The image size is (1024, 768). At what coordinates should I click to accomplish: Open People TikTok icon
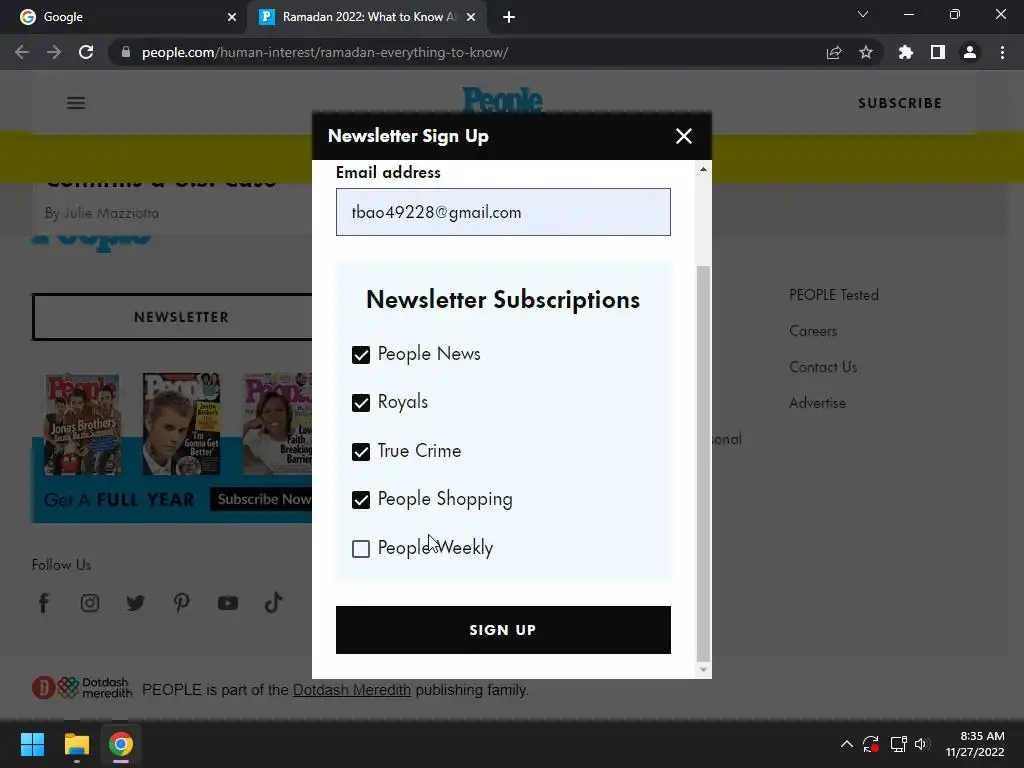[x=274, y=602]
